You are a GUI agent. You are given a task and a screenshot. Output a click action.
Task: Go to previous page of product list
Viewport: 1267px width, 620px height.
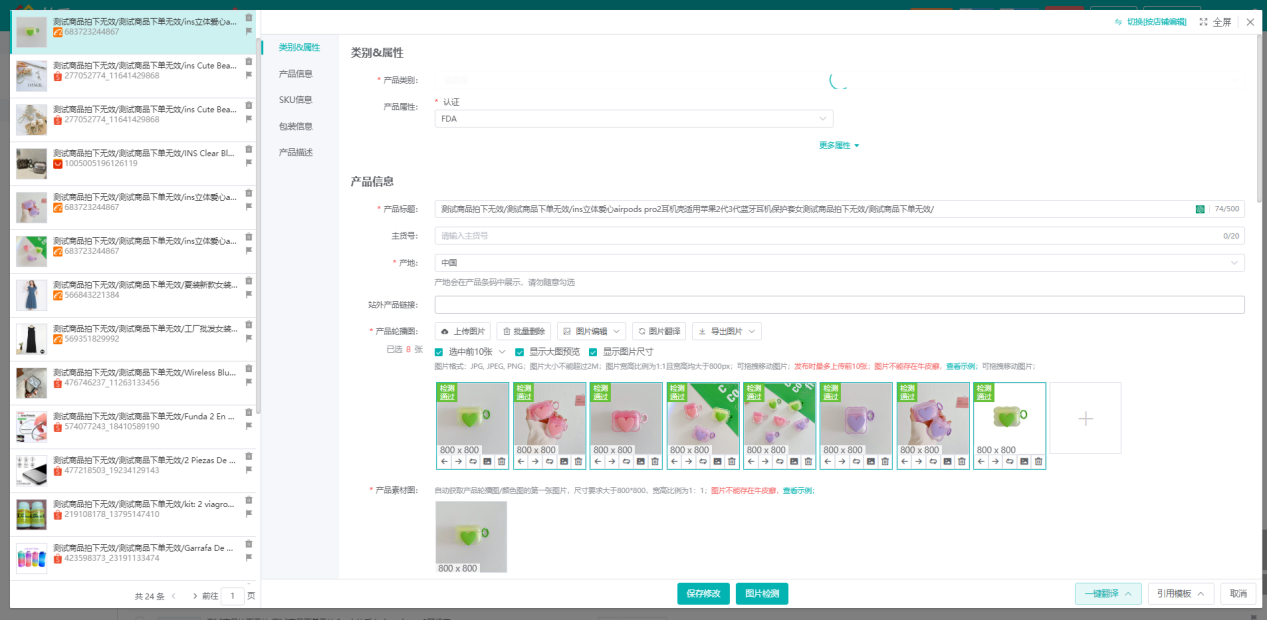[173, 596]
